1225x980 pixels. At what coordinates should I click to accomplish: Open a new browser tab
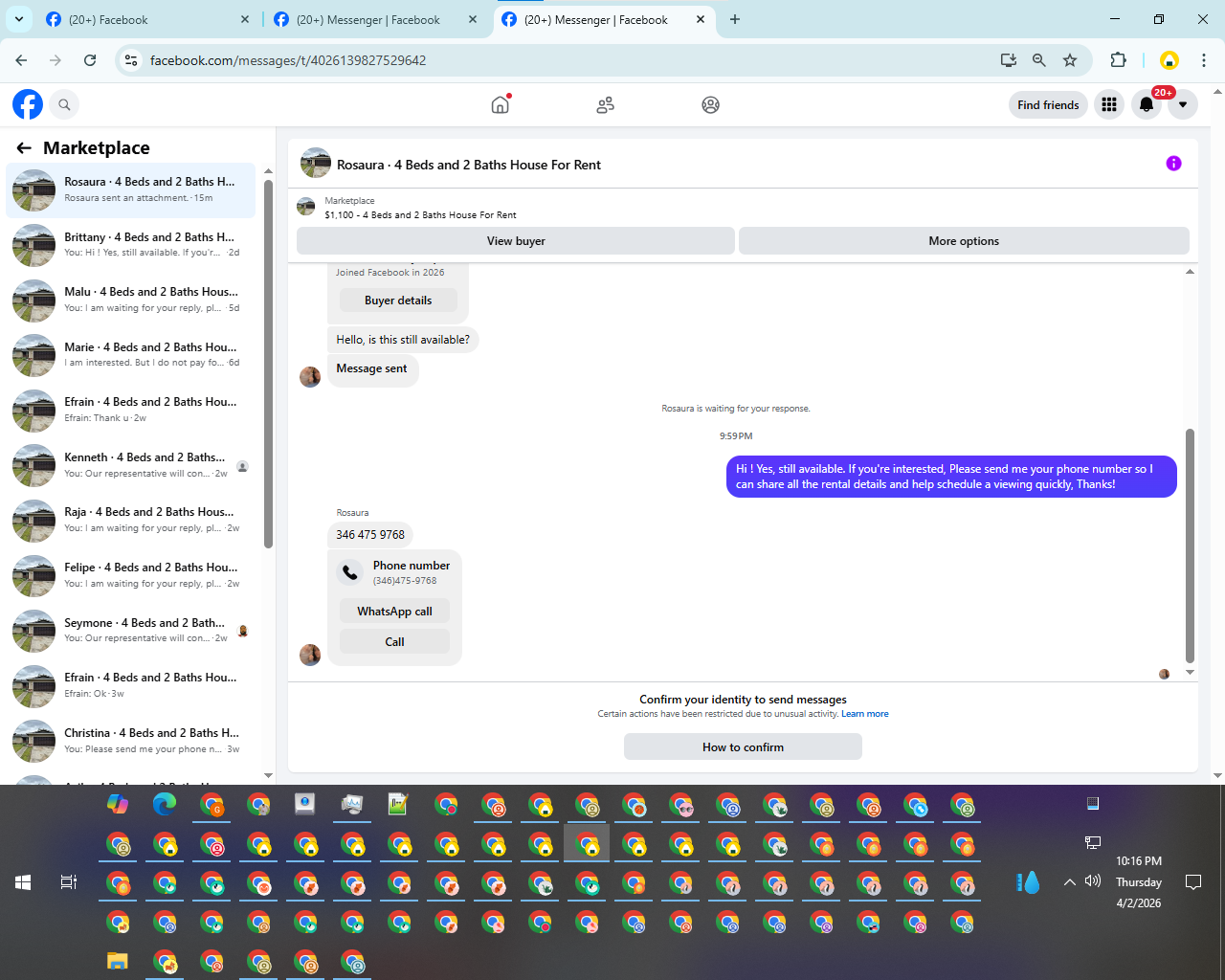(x=735, y=19)
